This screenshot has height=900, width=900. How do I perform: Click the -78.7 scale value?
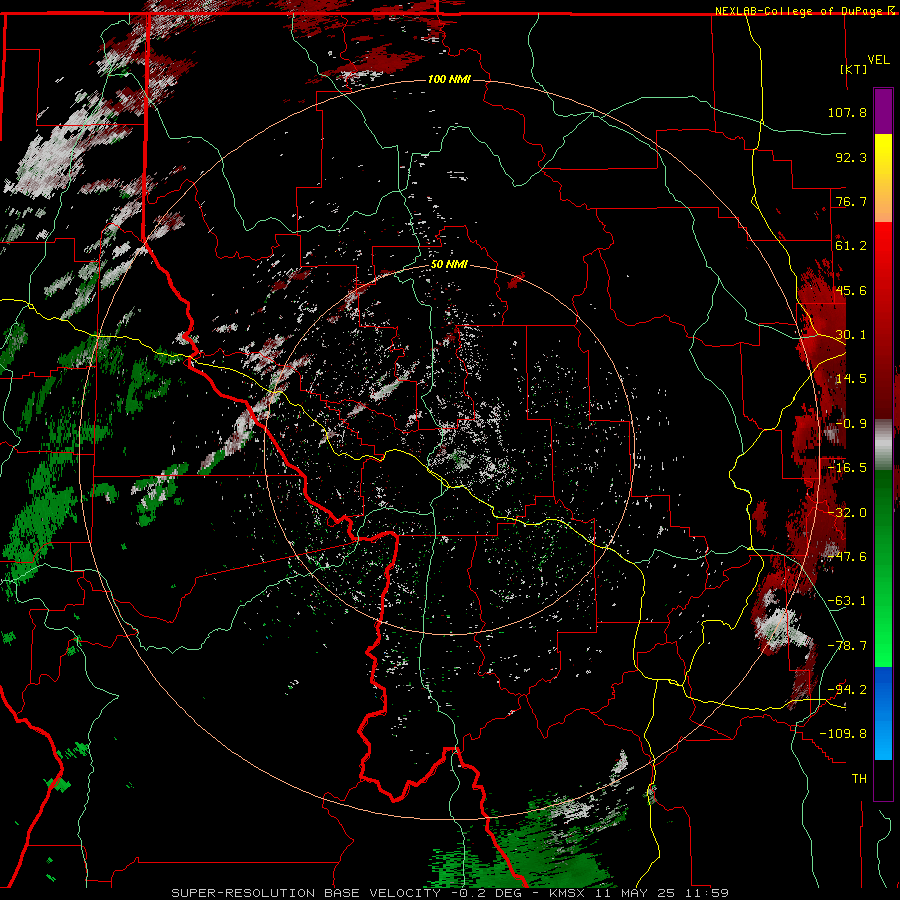point(847,646)
